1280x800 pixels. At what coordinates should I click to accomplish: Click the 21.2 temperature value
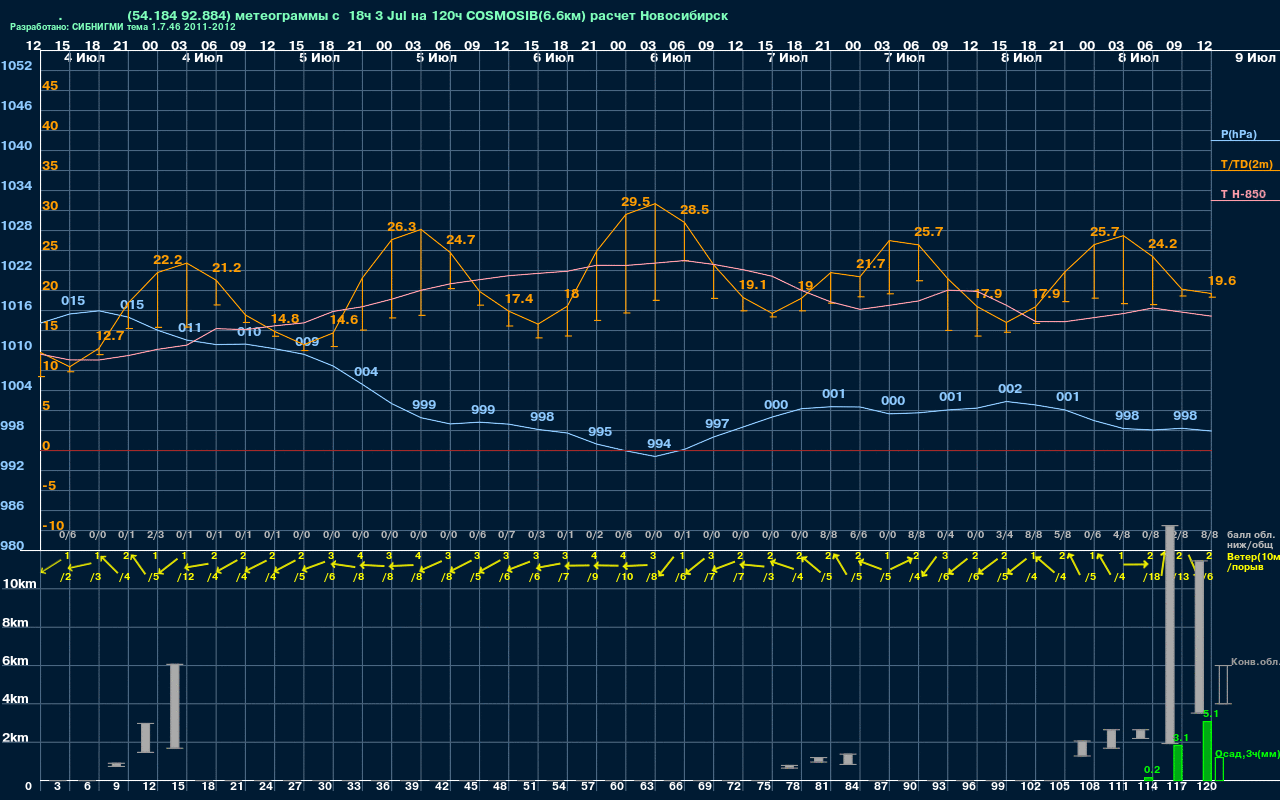coord(227,268)
